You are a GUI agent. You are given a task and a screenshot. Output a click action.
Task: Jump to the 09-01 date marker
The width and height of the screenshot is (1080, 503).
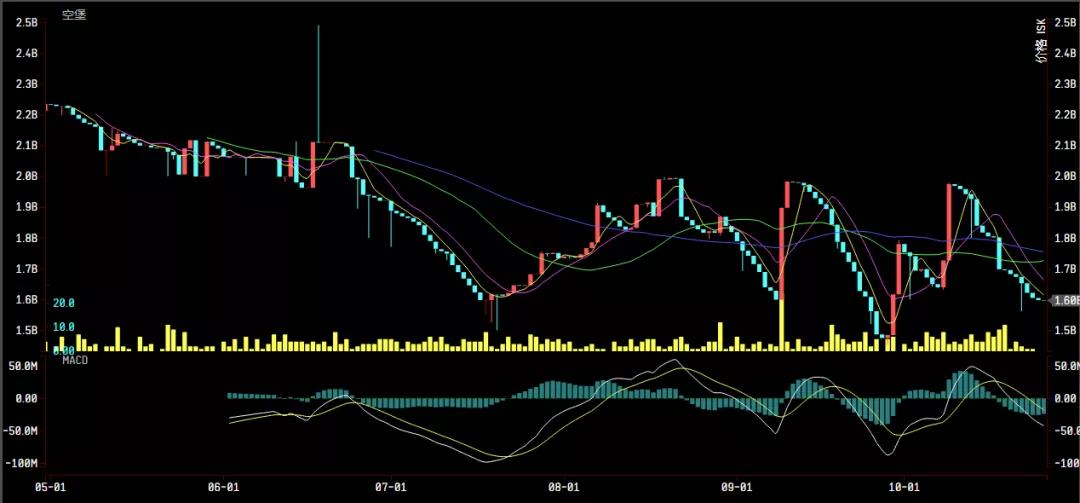pos(736,487)
